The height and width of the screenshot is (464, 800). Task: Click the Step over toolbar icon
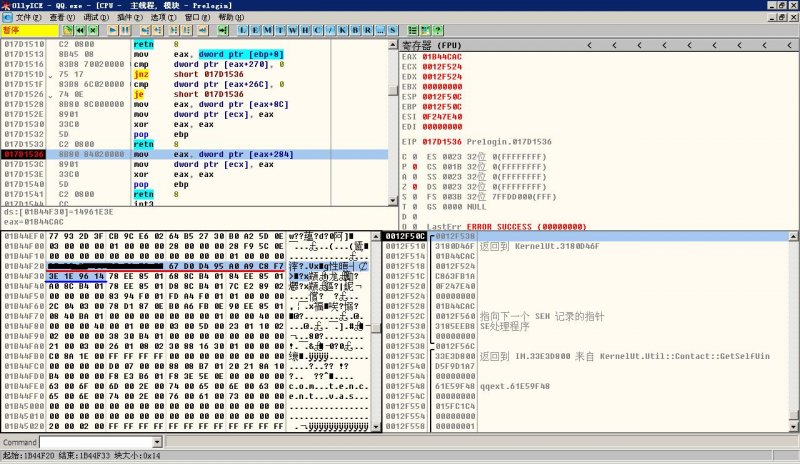click(x=158, y=30)
